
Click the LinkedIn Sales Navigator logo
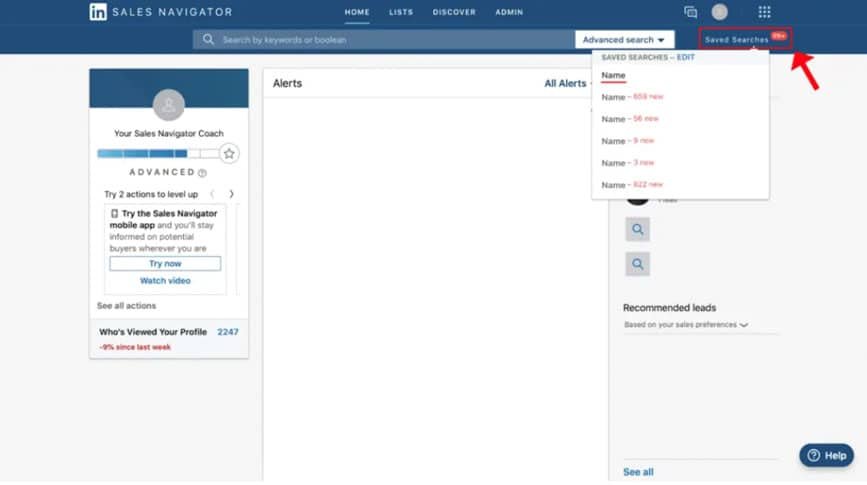pyautogui.click(x=160, y=12)
